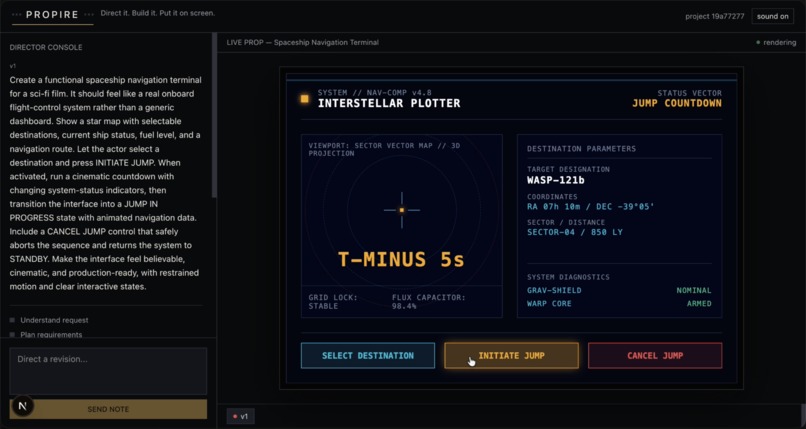Click the FLUX CAPACITOR 98.4% readout

(428, 302)
